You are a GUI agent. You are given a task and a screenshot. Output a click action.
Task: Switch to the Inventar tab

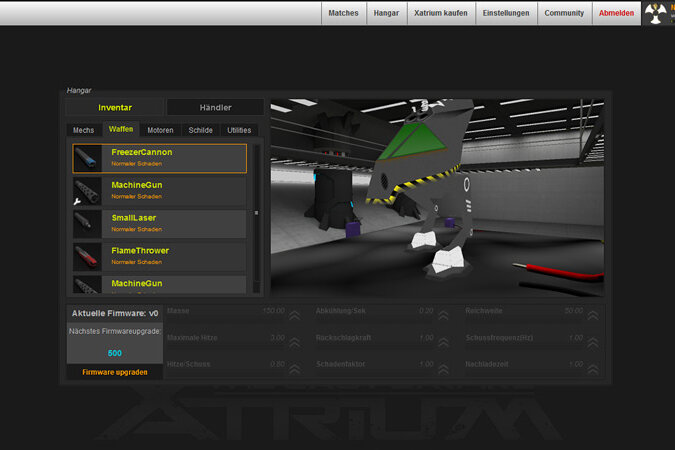(115, 107)
